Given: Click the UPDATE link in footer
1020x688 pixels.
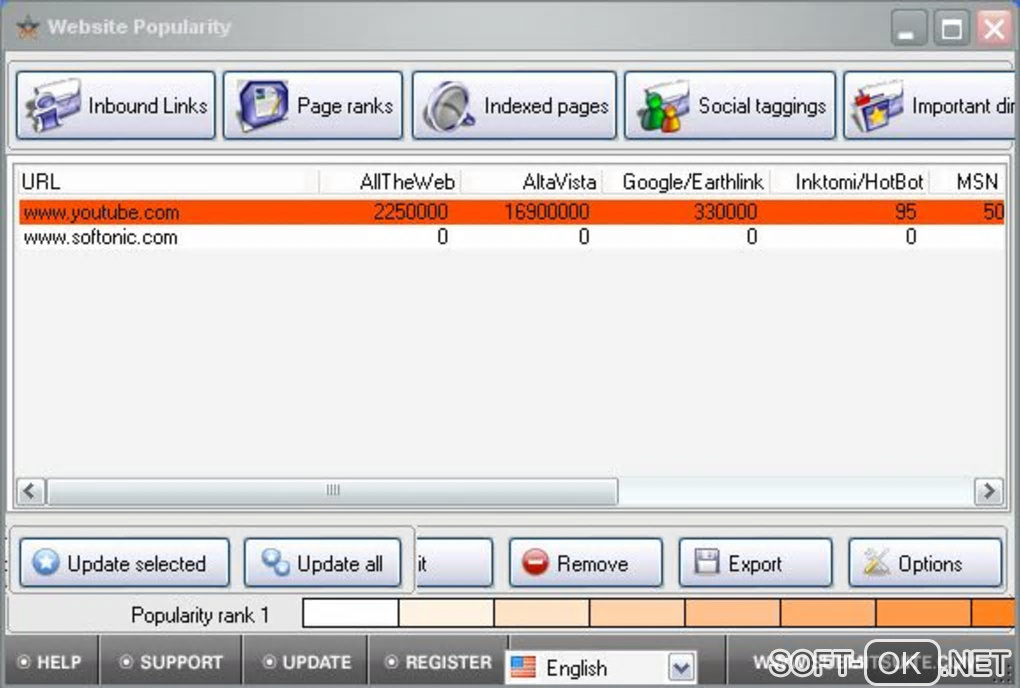Looking at the screenshot, I should (307, 662).
